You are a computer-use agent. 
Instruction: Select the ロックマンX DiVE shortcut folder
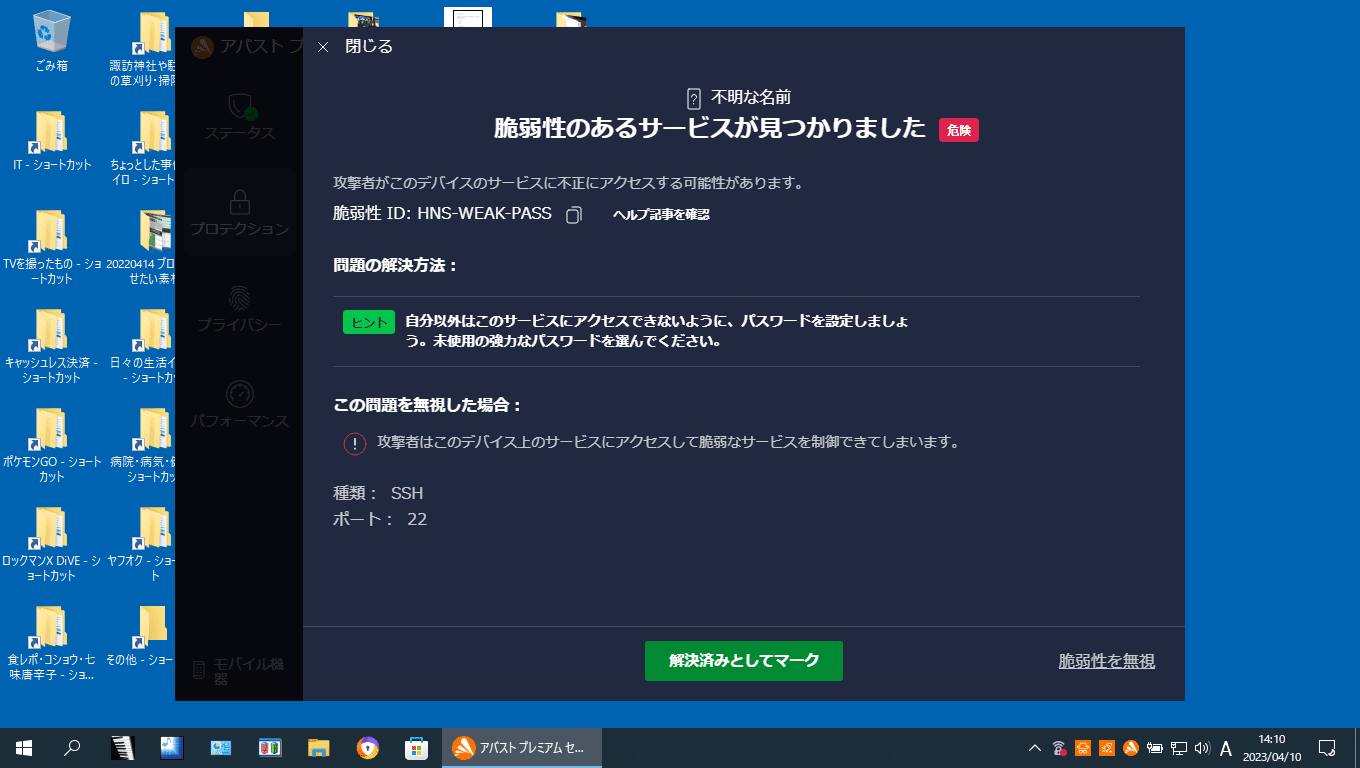point(52,544)
